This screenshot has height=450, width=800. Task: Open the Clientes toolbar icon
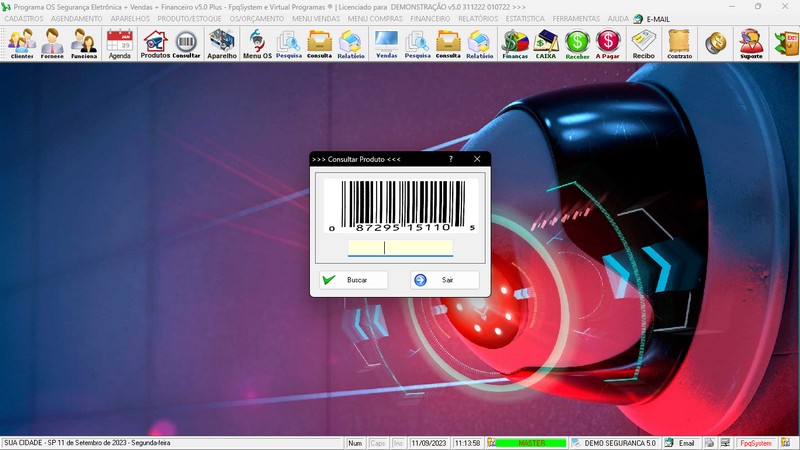click(x=22, y=43)
